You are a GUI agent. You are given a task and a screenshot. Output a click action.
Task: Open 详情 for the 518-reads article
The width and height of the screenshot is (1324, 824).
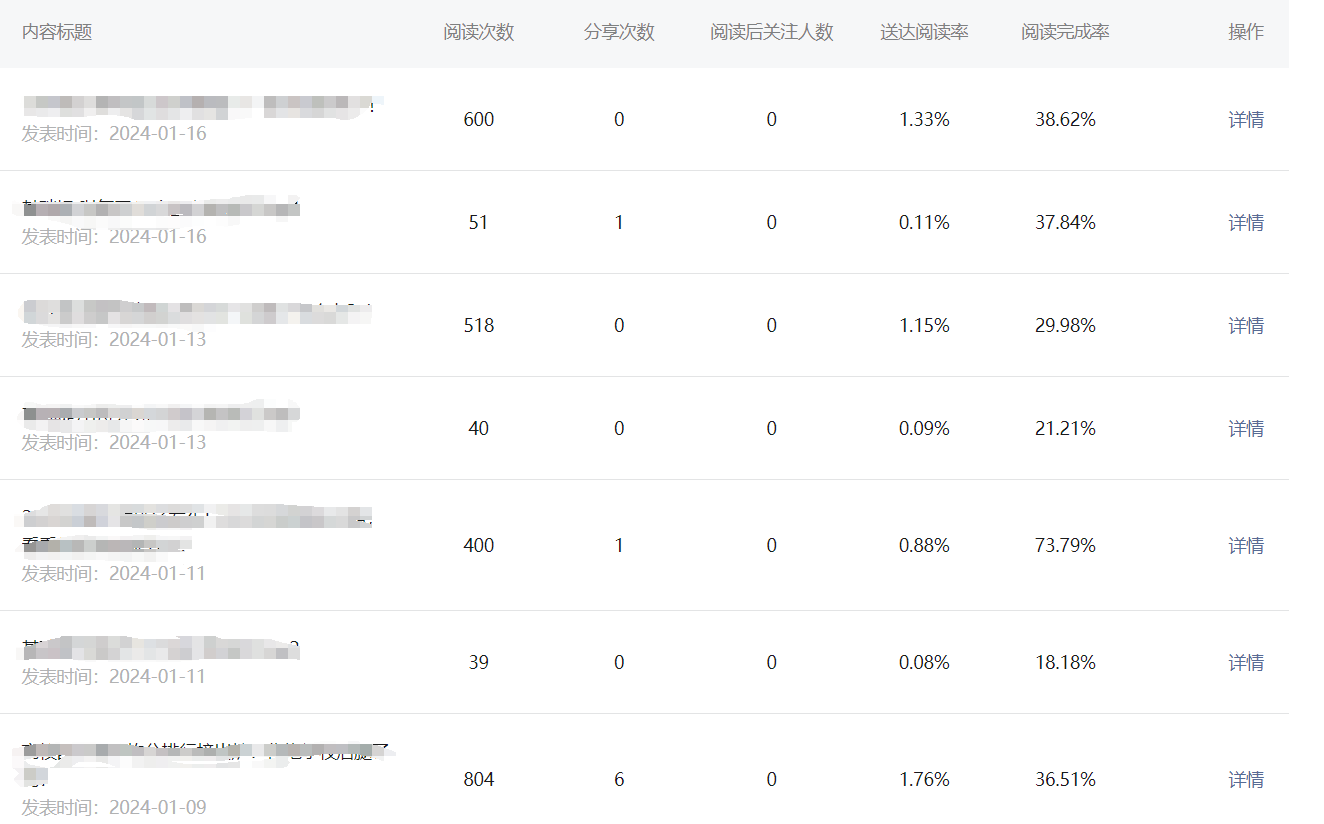[1246, 326]
